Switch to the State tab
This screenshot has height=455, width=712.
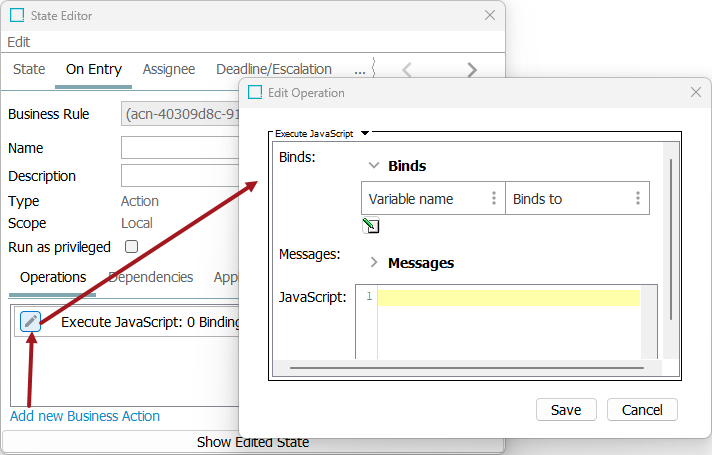point(29,69)
